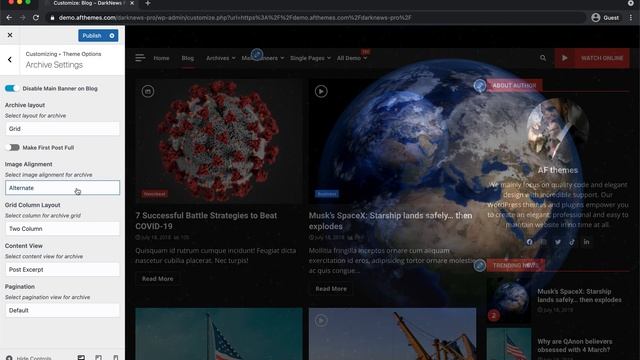Viewport: 640px width, 360px height.
Task: Click the browser forward arrow
Action: (x=22, y=18)
